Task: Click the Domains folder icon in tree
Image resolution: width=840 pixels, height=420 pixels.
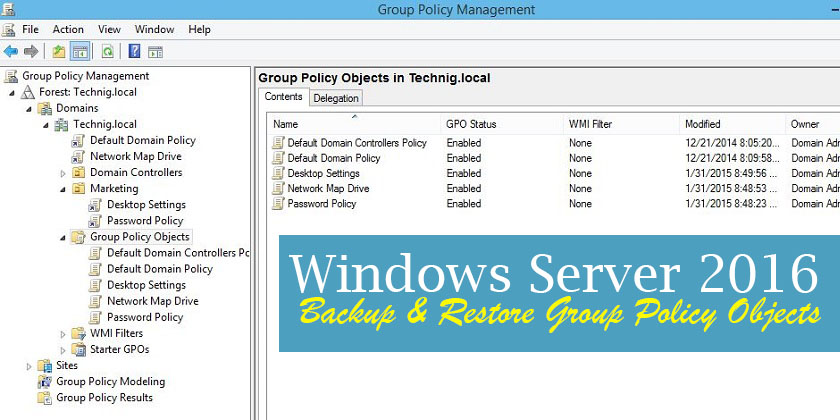Action: pyautogui.click(x=45, y=108)
